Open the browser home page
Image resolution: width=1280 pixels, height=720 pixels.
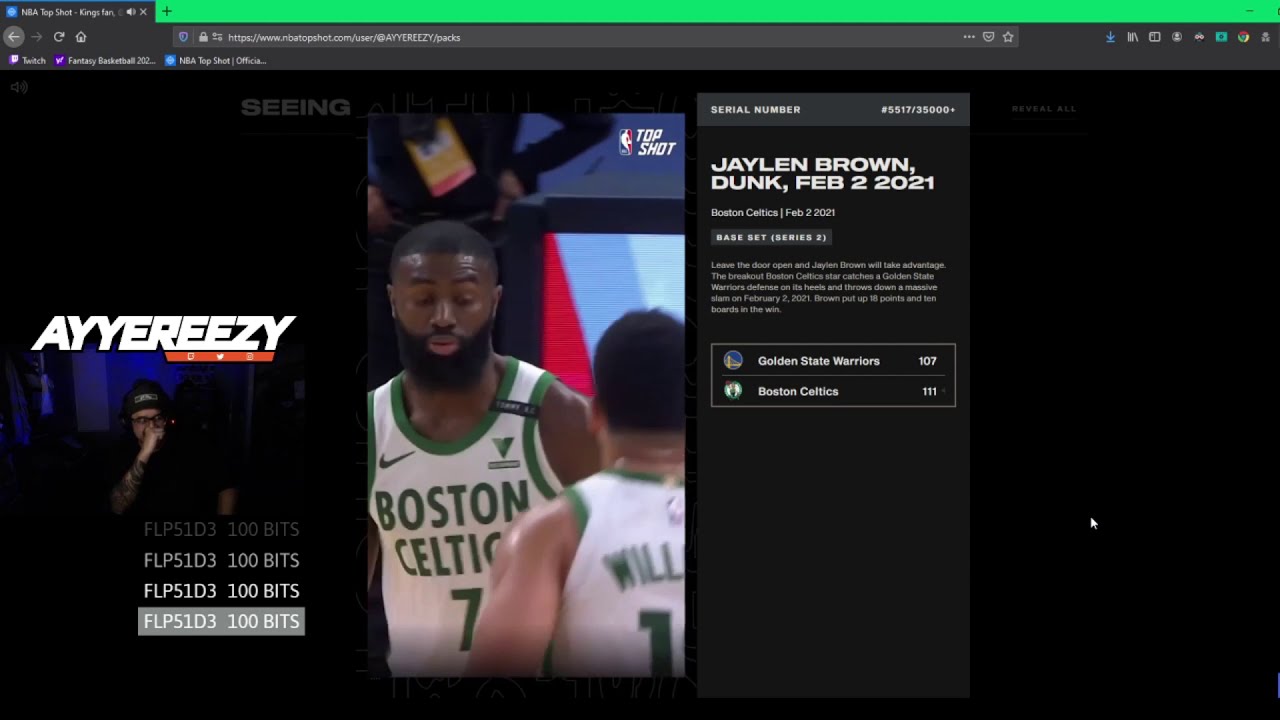coord(81,37)
